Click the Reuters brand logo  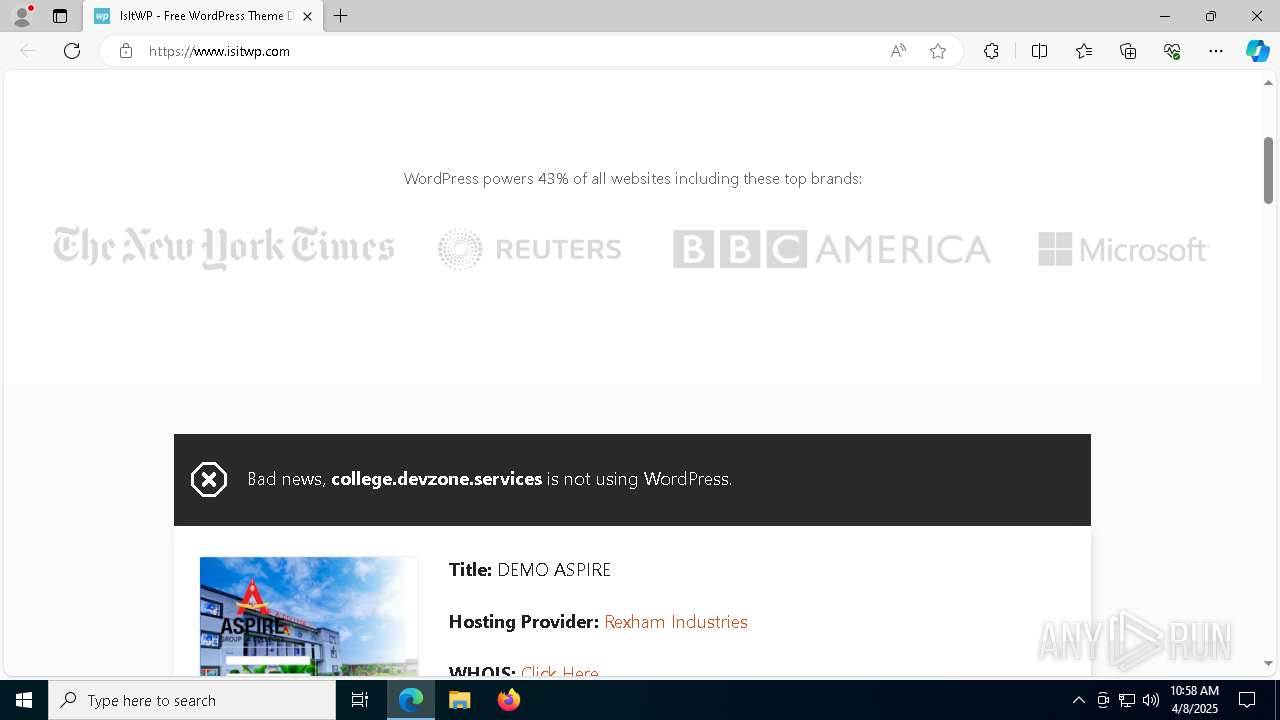click(x=530, y=249)
